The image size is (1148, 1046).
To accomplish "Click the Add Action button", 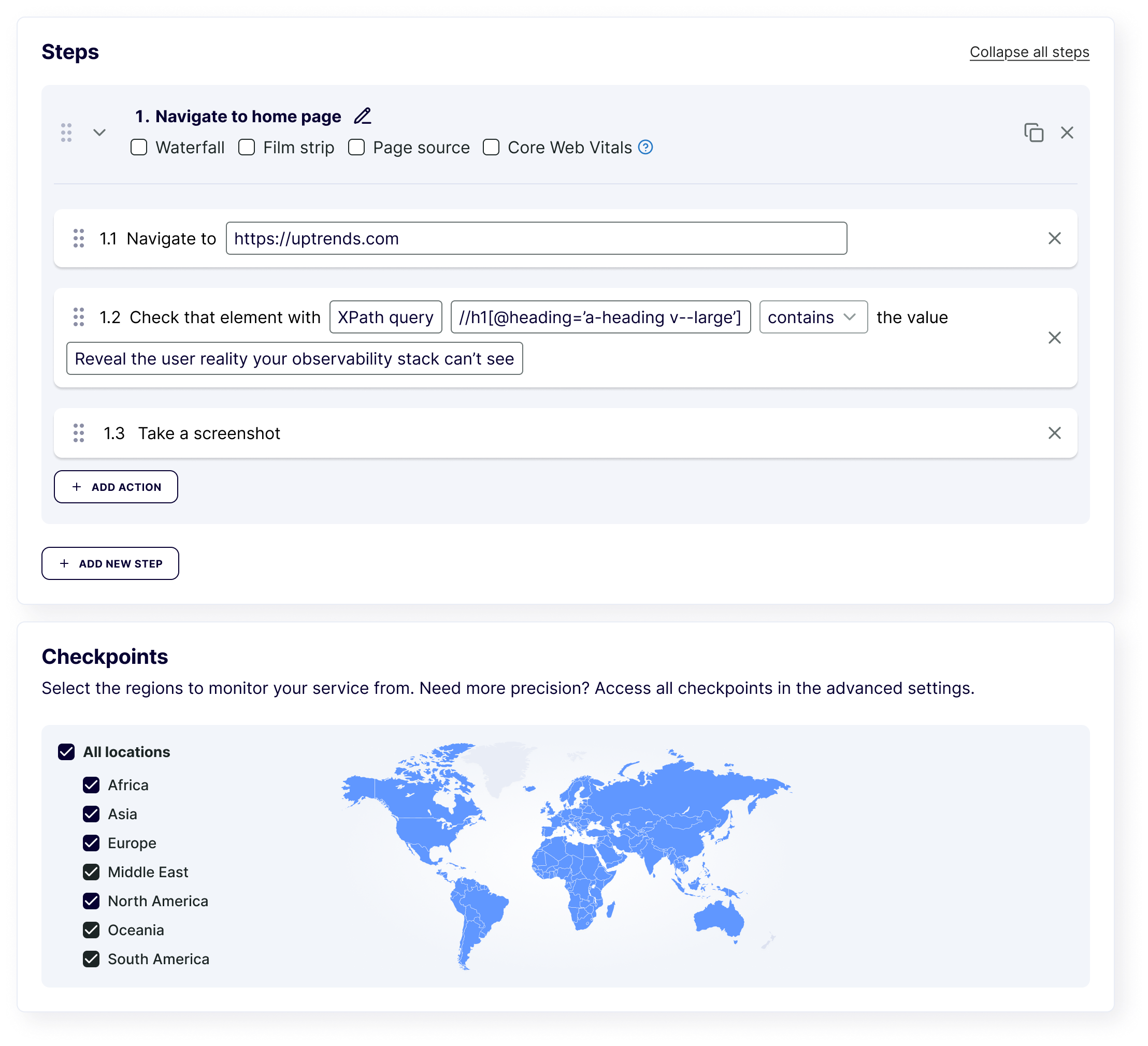I will tap(116, 487).
